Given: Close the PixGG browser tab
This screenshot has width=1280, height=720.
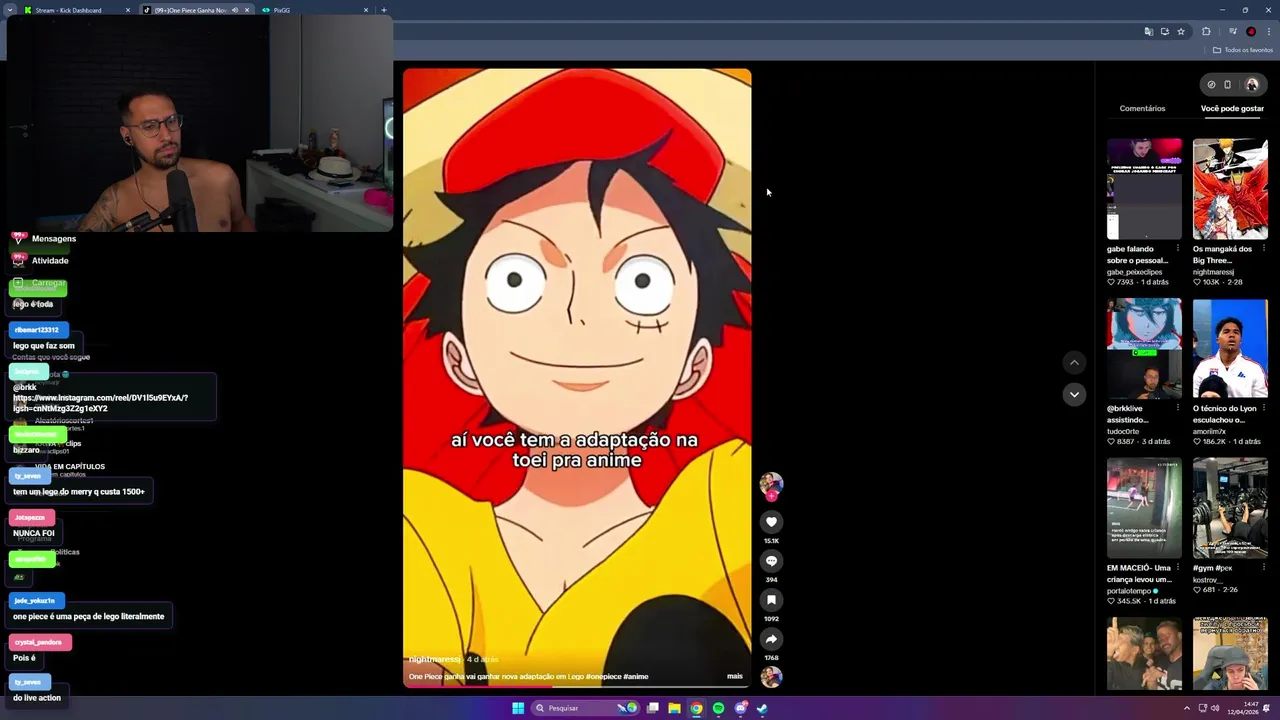Looking at the screenshot, I should point(366,10).
